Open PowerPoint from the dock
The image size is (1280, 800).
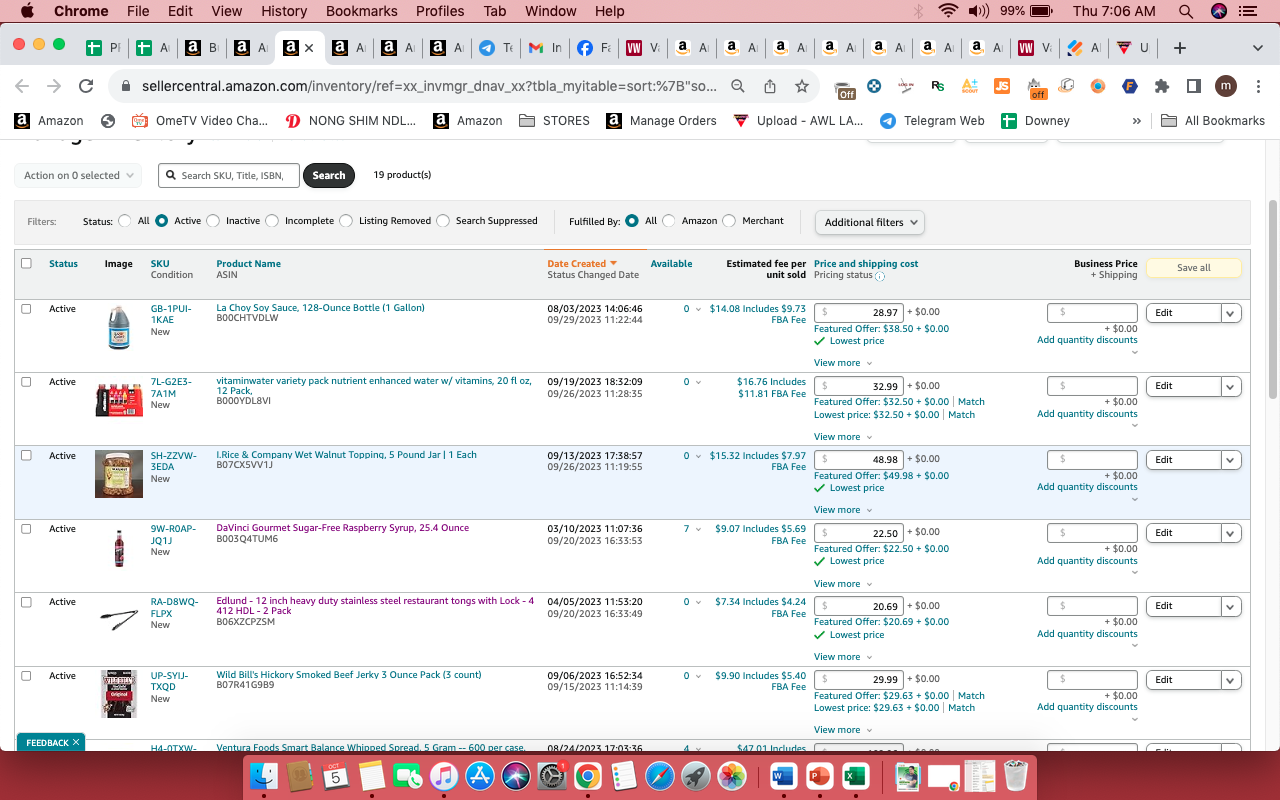(818, 775)
